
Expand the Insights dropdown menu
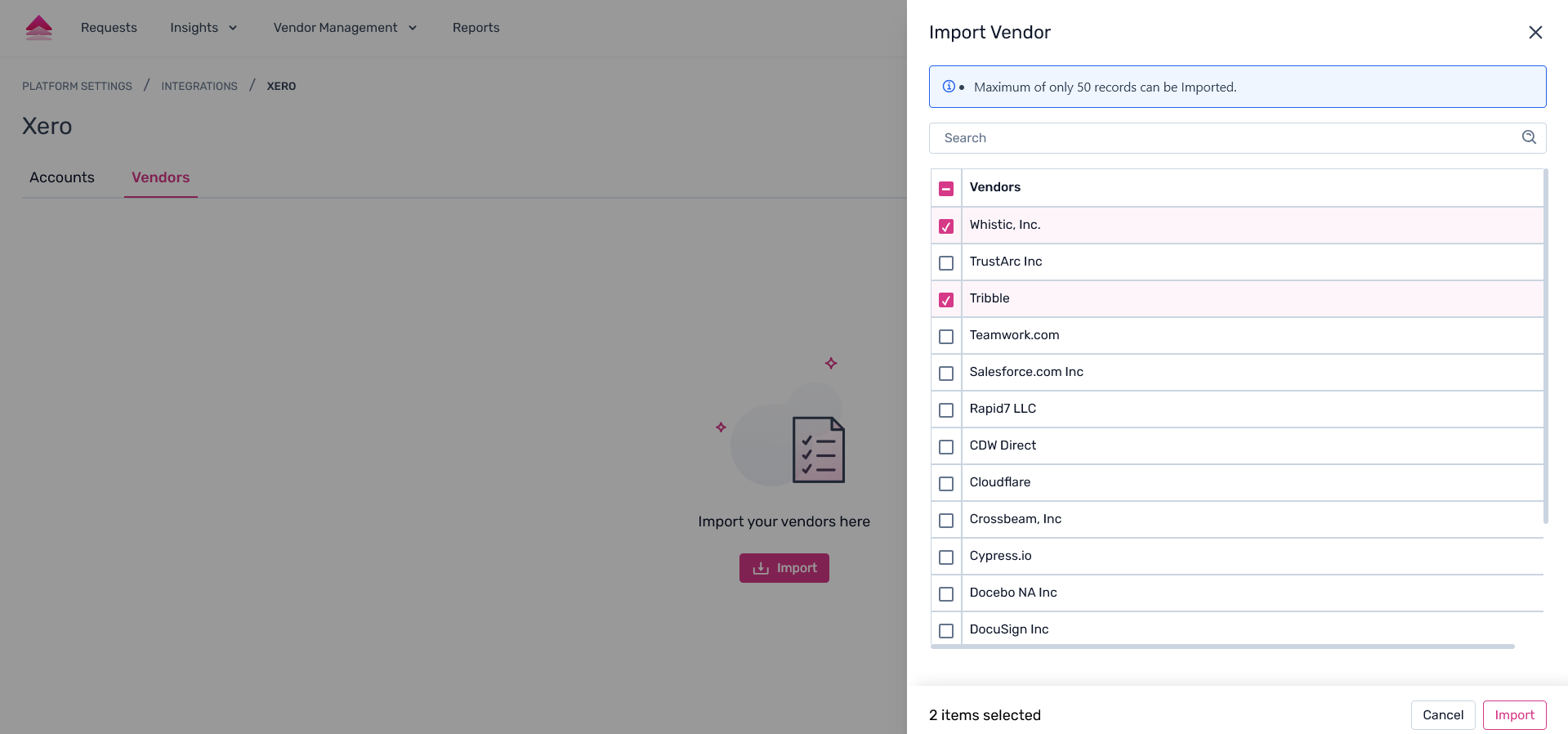pos(203,28)
